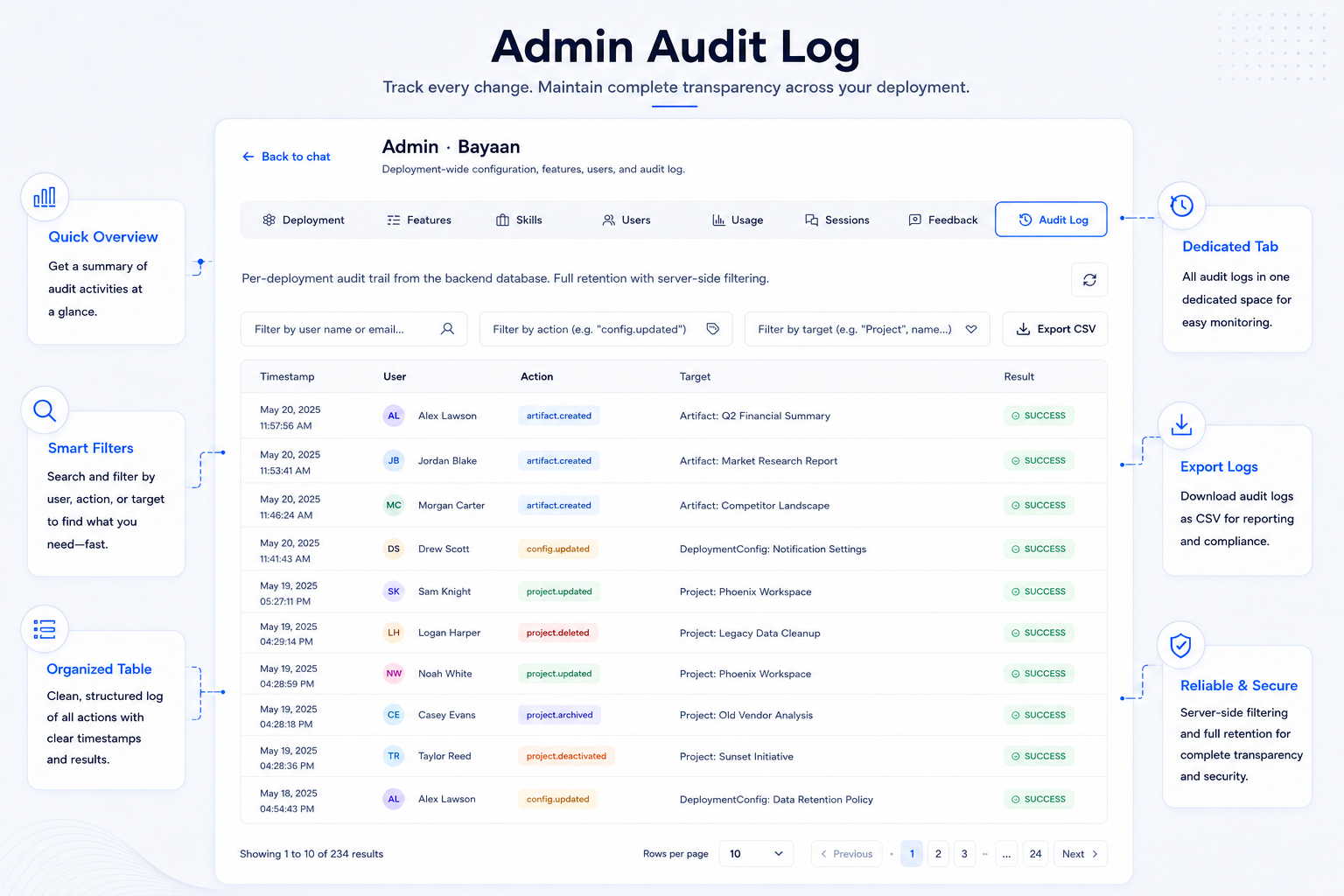The image size is (1344, 896).
Task: Expand the target filter dropdown chevron
Action: tap(971, 329)
